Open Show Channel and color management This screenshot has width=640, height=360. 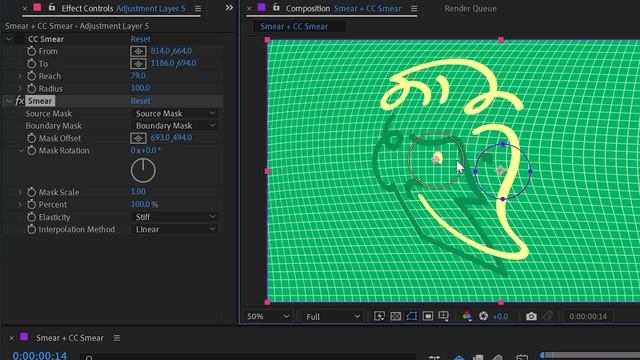467,316
